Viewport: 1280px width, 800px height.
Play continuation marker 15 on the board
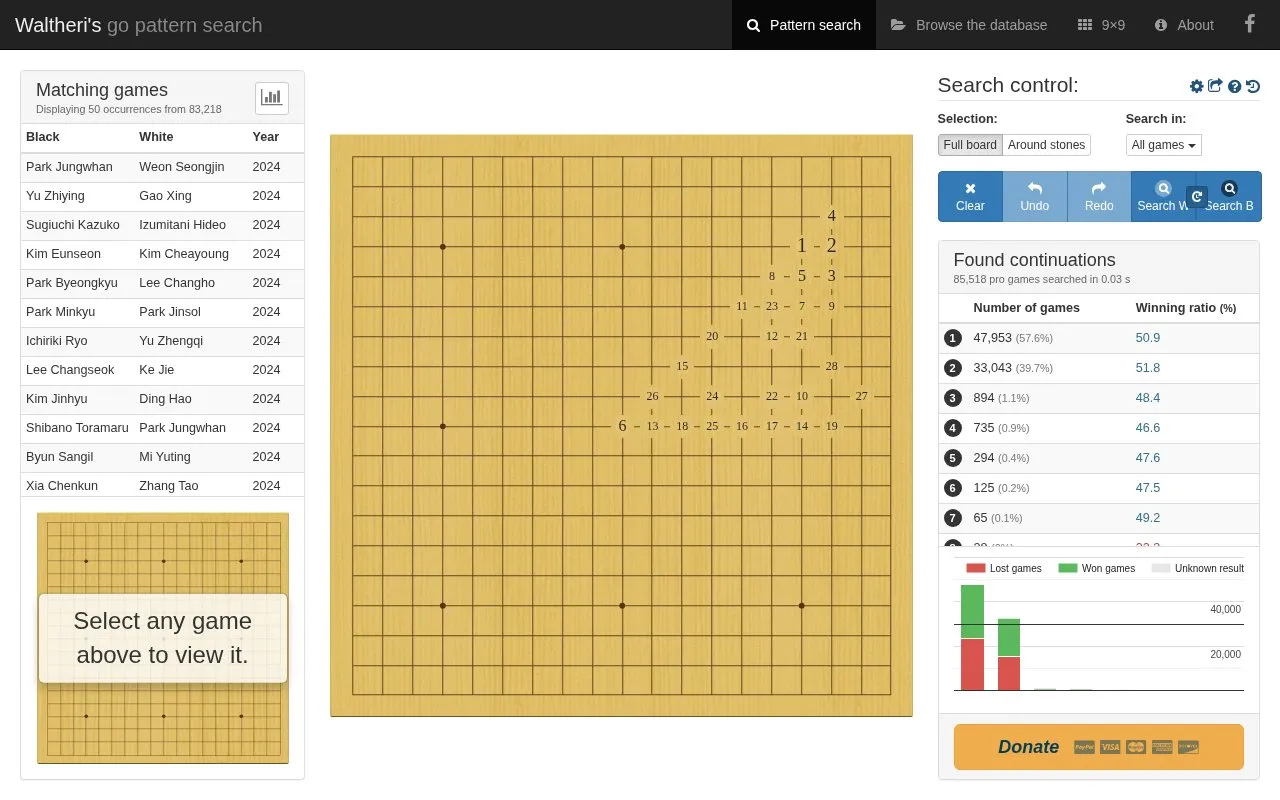coord(682,366)
